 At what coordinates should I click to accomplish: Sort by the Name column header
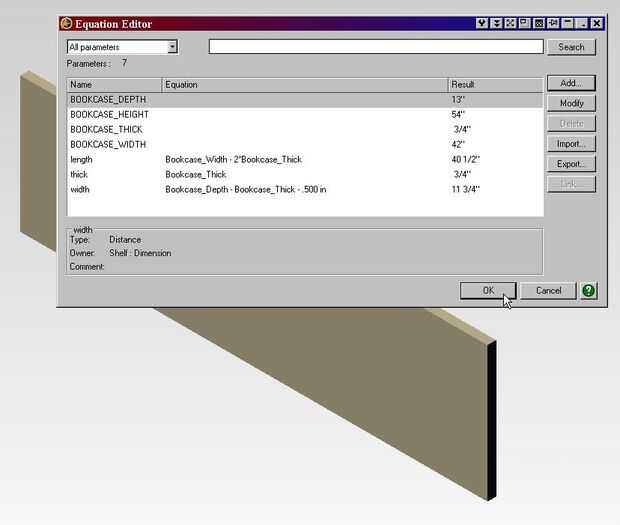point(114,85)
